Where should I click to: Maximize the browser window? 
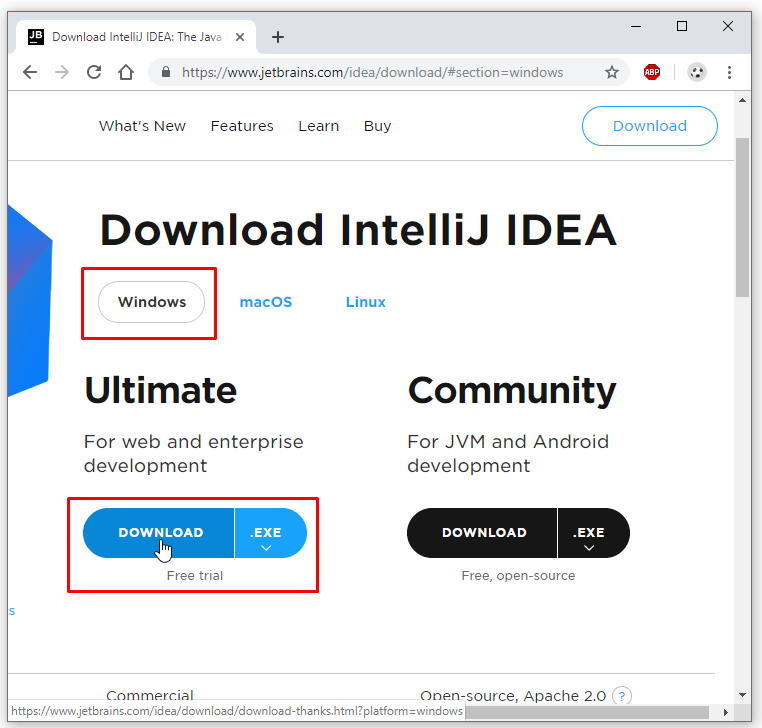coord(682,26)
